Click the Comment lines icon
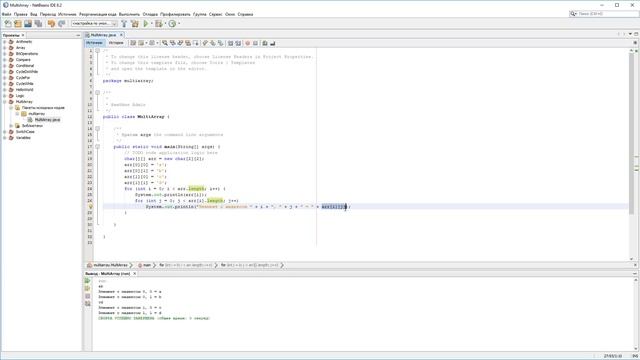The width and height of the screenshot is (640, 360). tap(264, 43)
